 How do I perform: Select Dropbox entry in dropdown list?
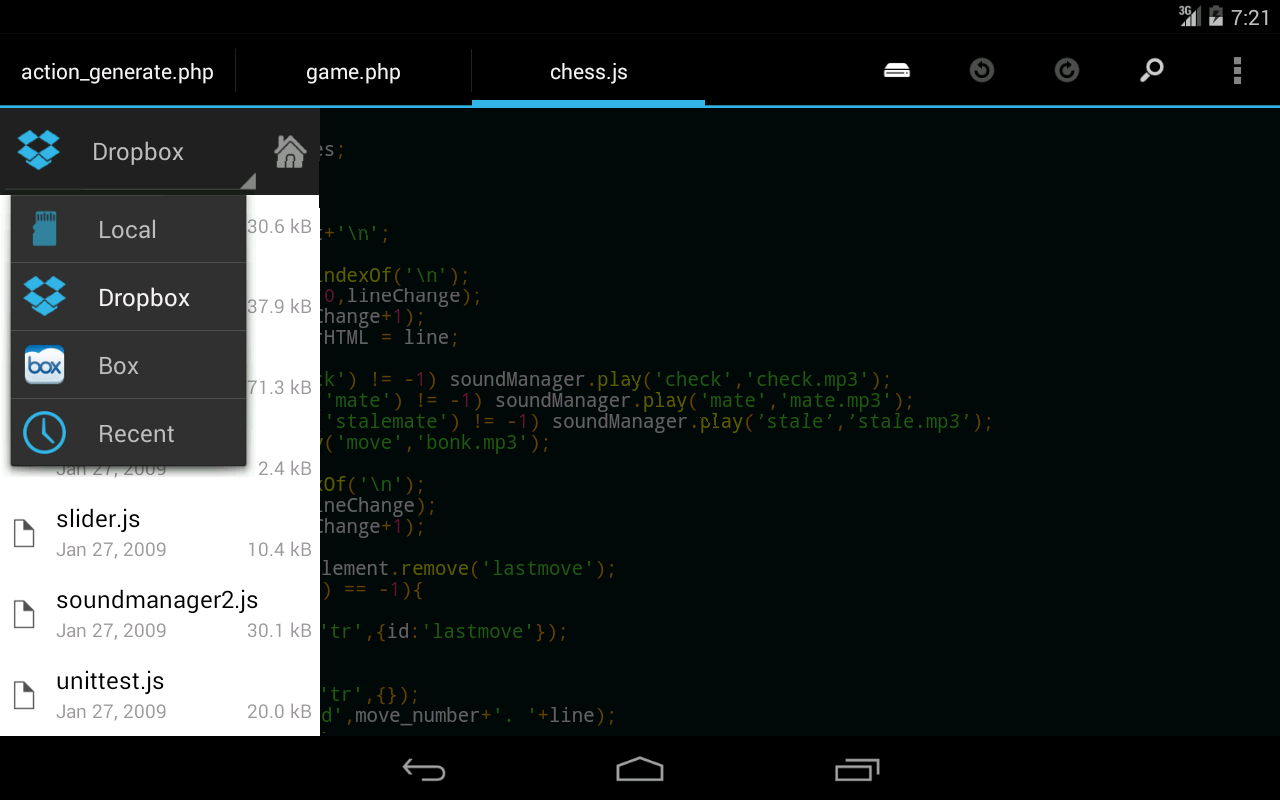click(128, 298)
